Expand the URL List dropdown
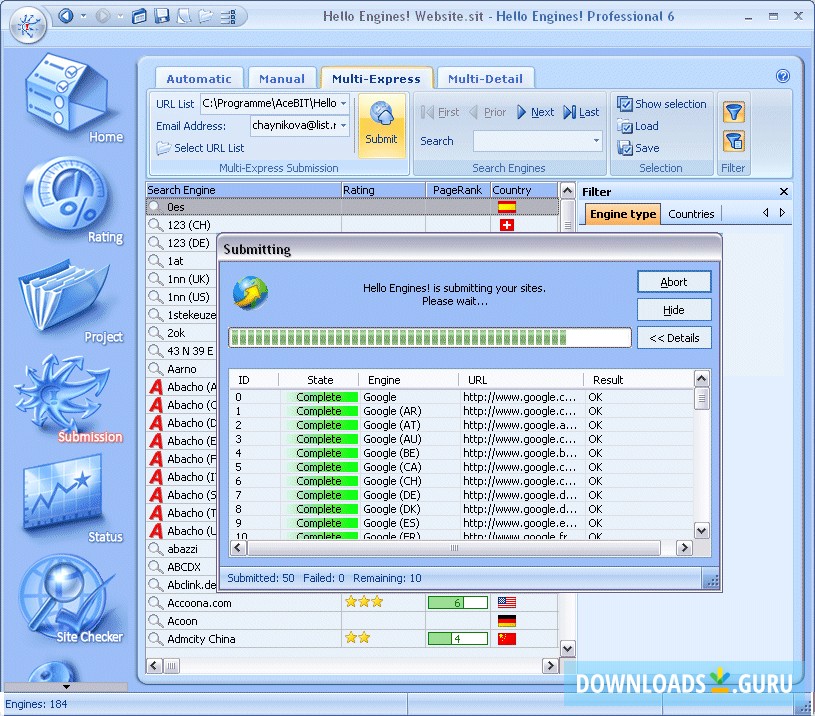 click(343, 103)
